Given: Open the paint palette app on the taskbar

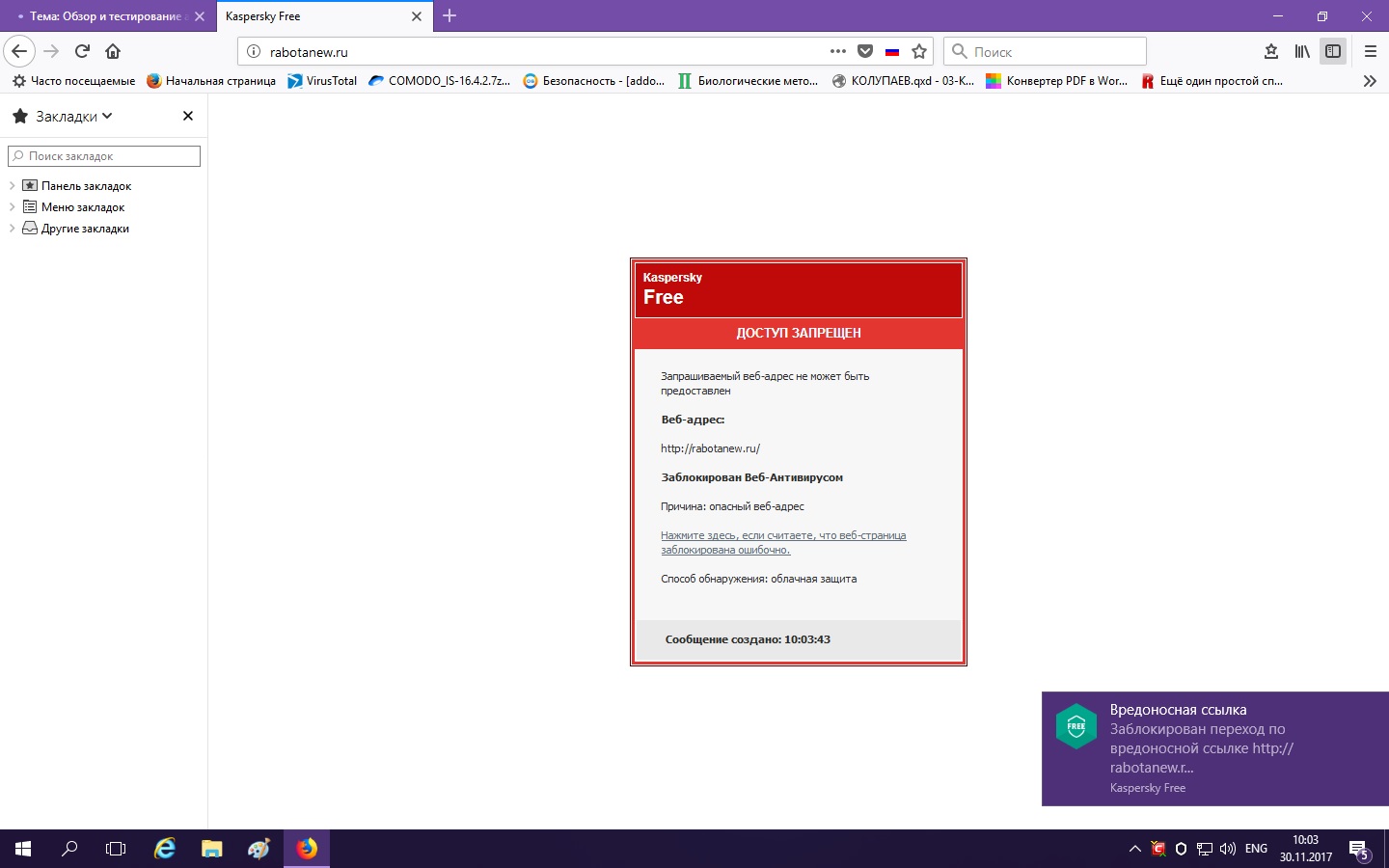Looking at the screenshot, I should tap(259, 849).
